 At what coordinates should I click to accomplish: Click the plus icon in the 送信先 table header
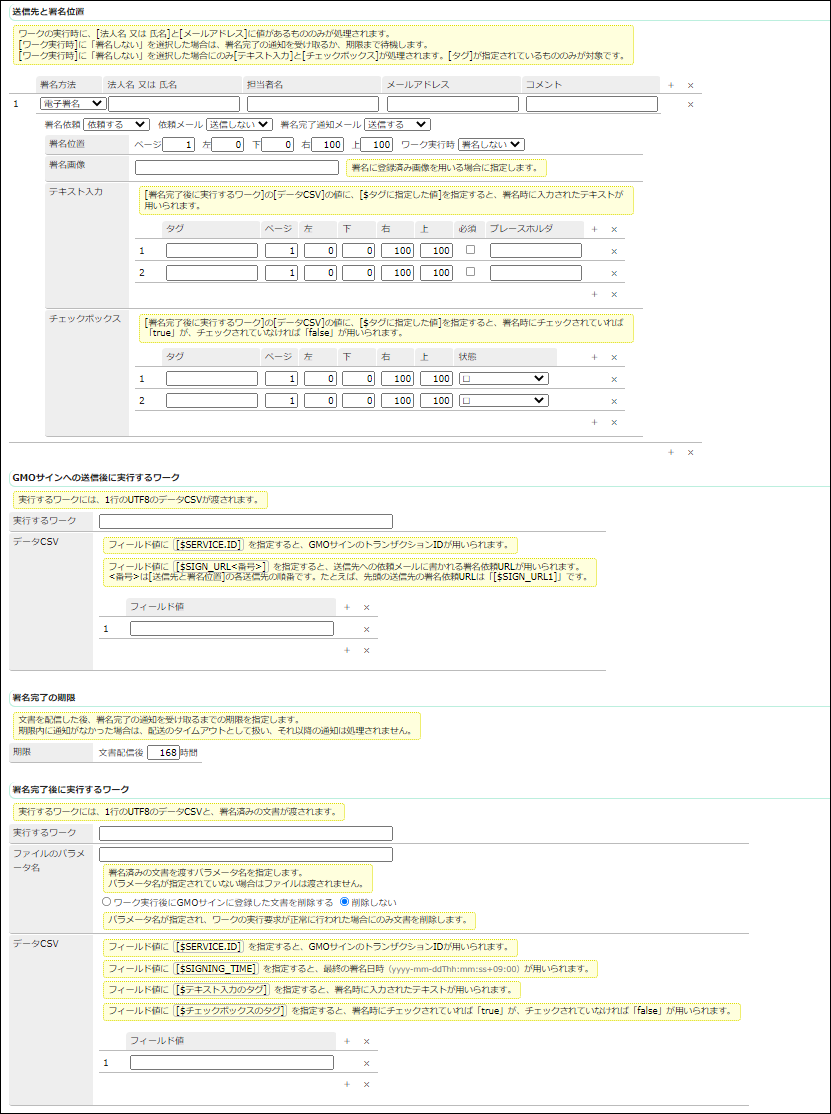coord(671,86)
